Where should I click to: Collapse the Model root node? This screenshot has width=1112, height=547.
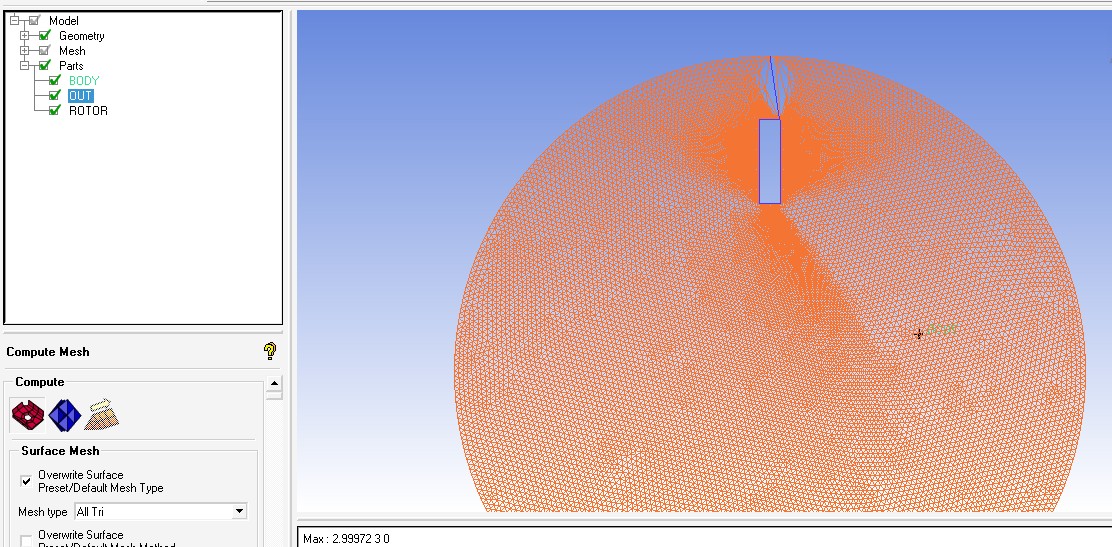coord(14,21)
